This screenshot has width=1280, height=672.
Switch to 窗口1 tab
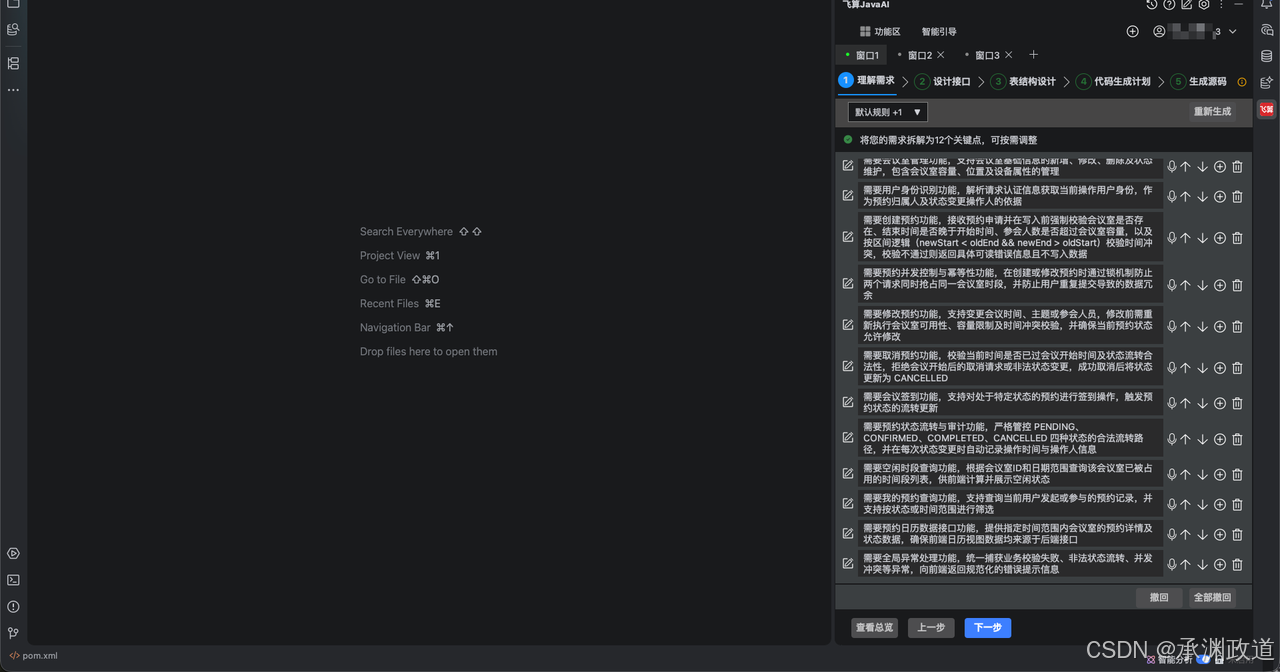[x=862, y=55]
